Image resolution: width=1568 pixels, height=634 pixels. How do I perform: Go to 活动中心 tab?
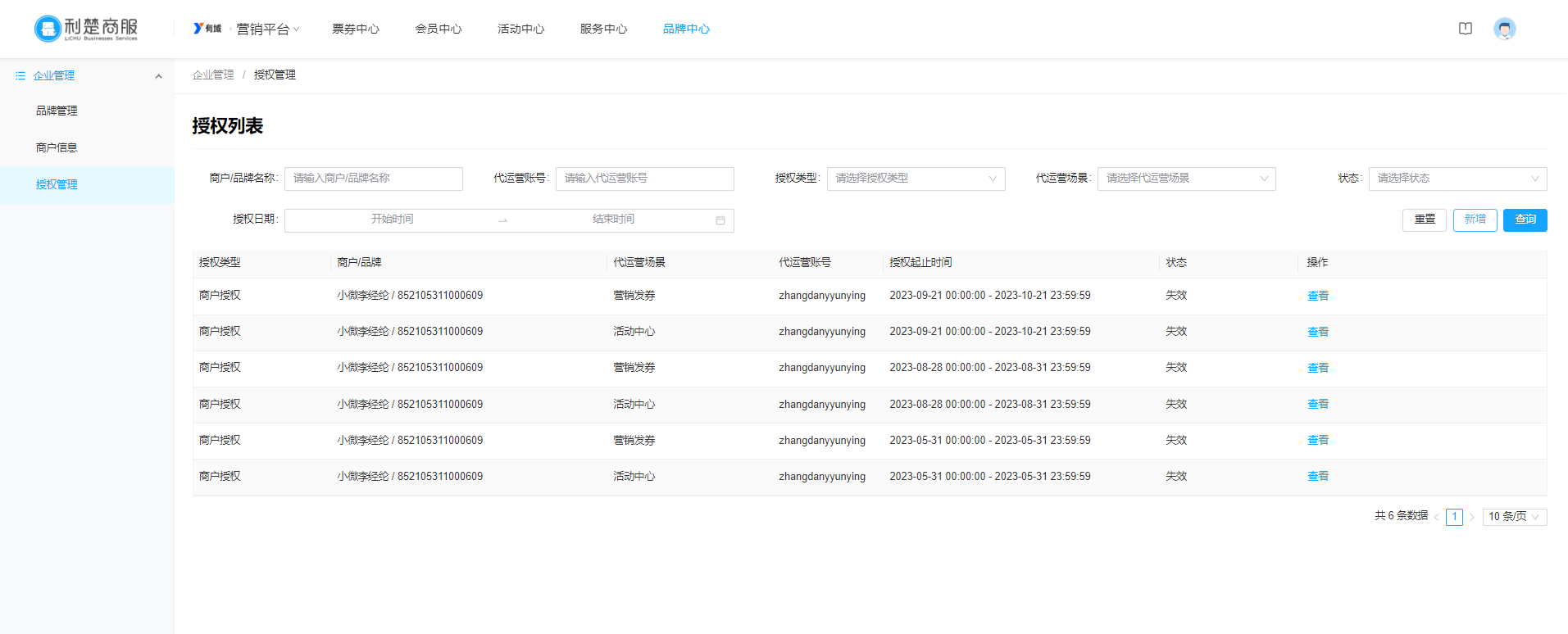point(521,29)
